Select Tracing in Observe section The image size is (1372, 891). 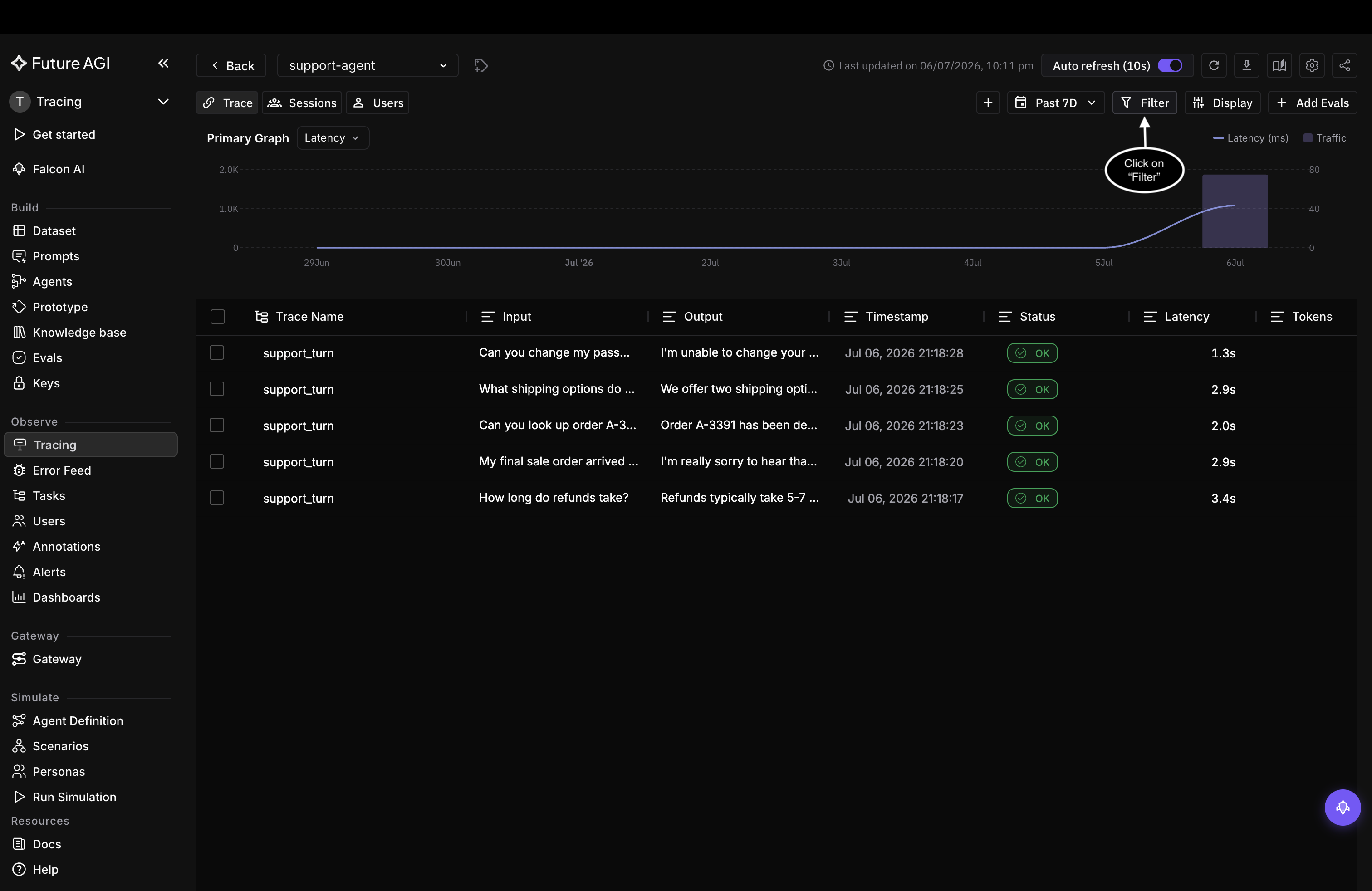(90, 445)
